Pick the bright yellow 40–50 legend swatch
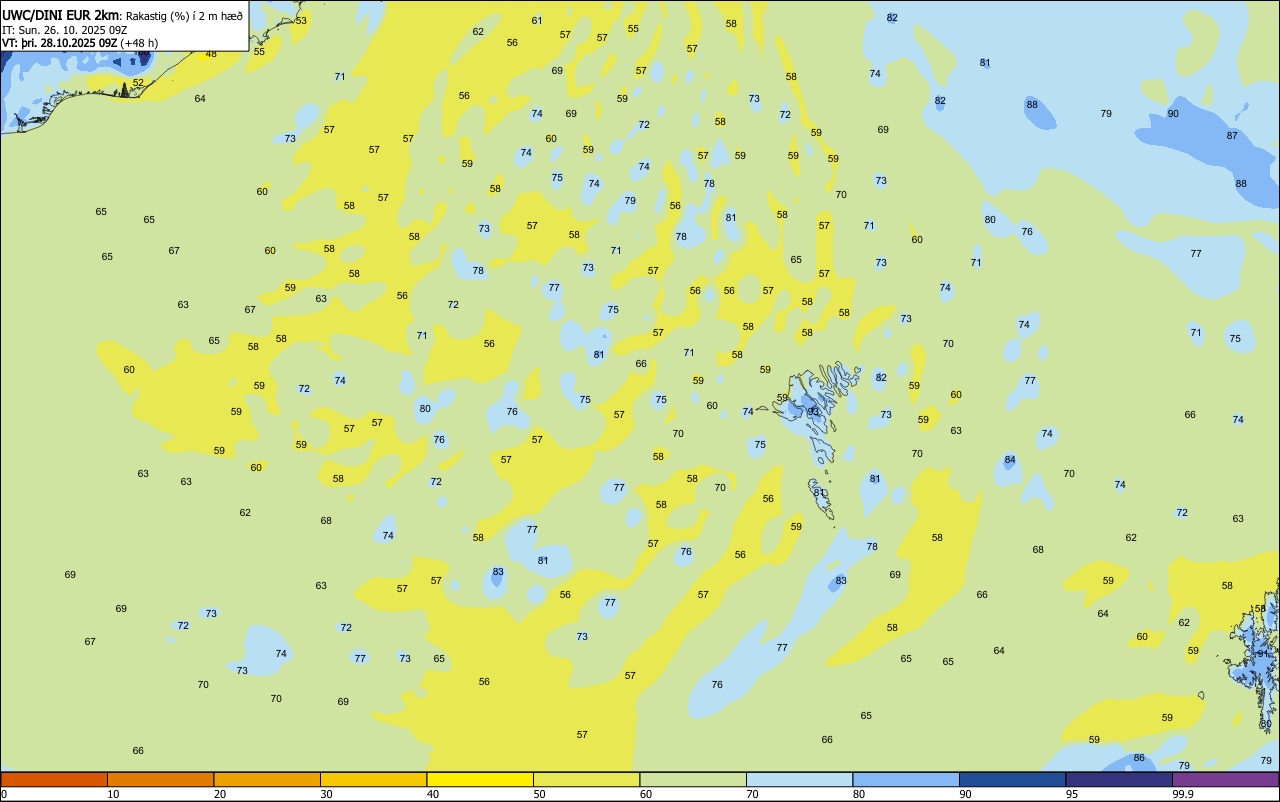 click(x=480, y=779)
